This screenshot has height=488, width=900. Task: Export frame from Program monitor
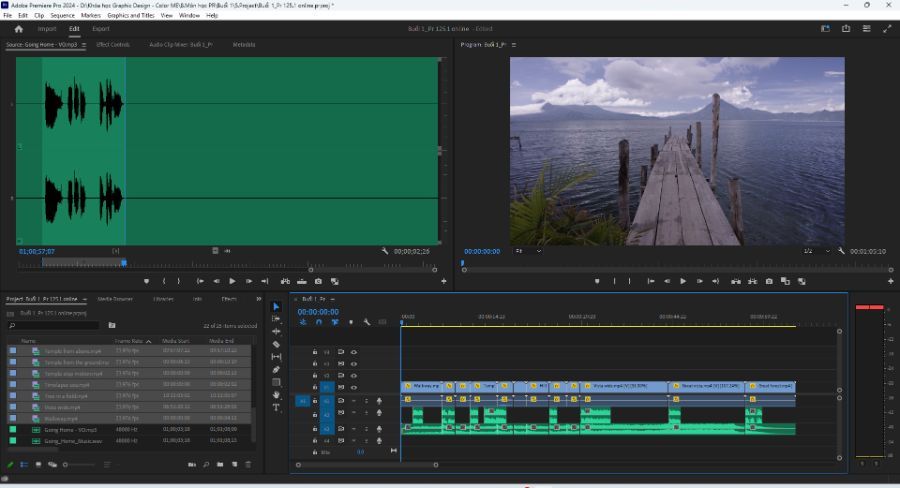[769, 281]
